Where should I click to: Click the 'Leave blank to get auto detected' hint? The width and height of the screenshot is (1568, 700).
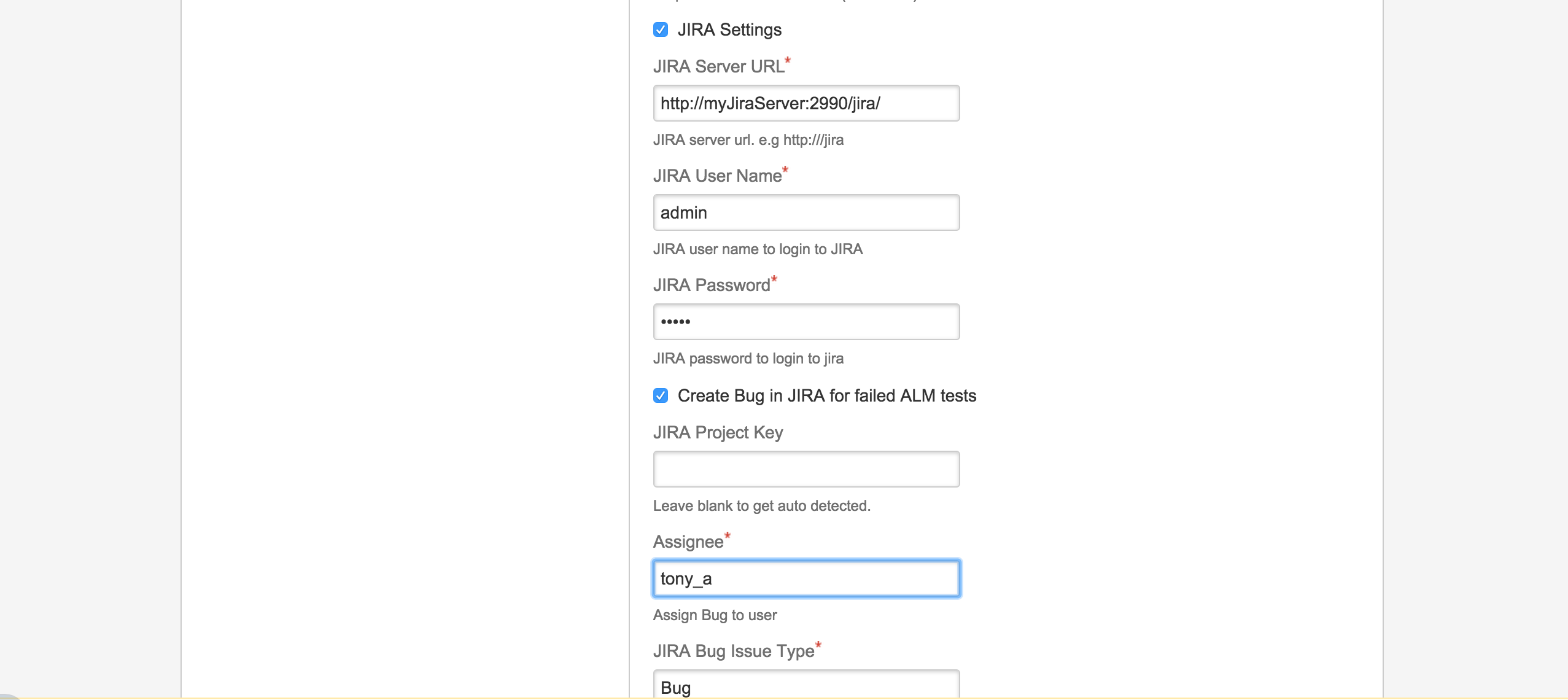761,506
